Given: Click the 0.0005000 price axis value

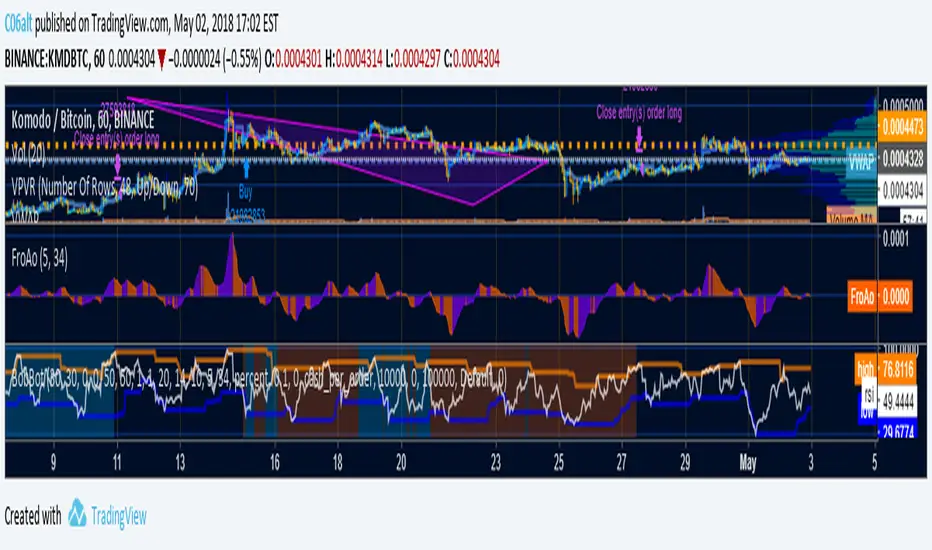Looking at the screenshot, I should pos(903,106).
